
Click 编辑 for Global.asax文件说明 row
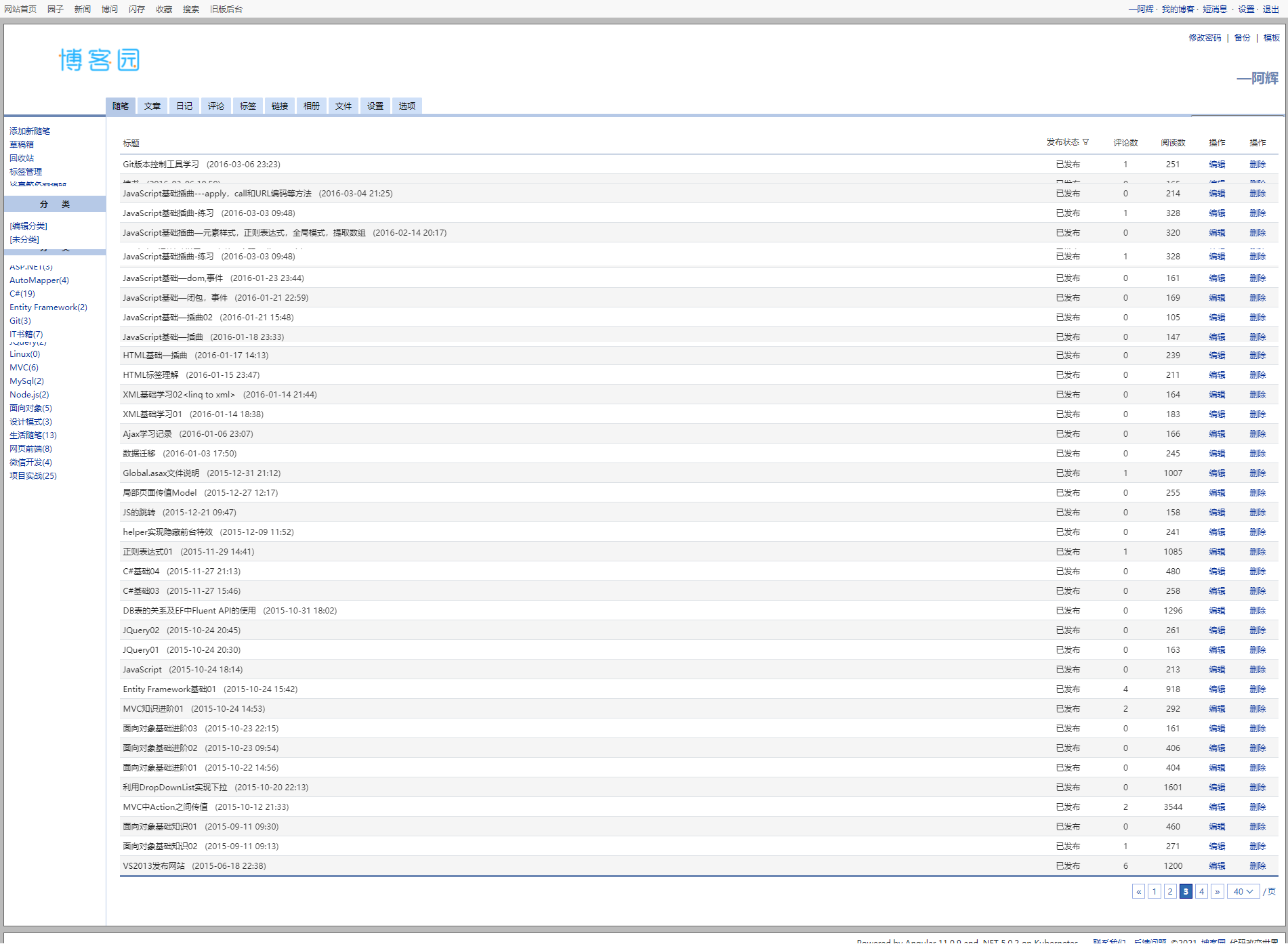pos(1217,473)
